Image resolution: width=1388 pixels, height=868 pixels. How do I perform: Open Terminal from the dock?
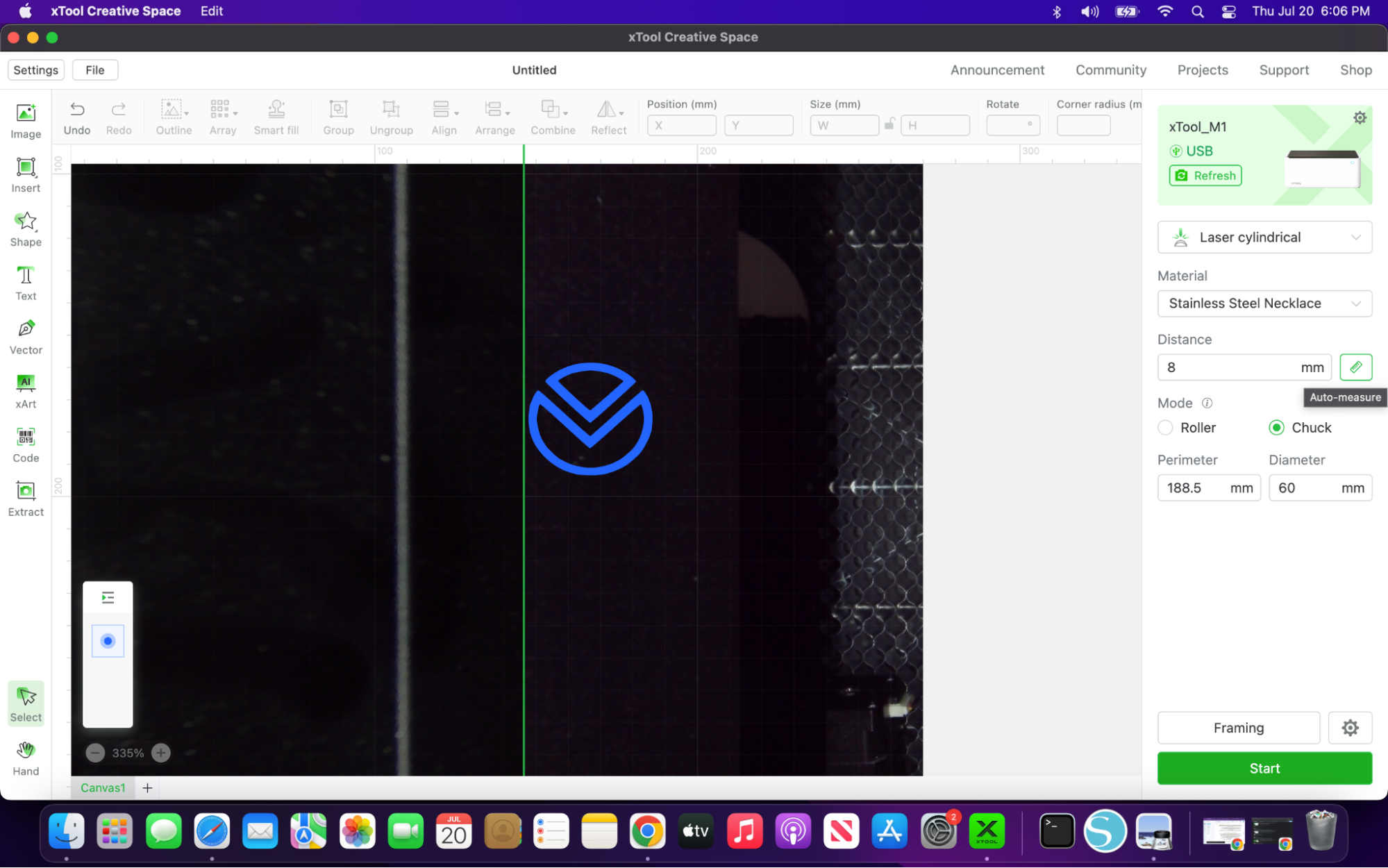[x=1056, y=831]
